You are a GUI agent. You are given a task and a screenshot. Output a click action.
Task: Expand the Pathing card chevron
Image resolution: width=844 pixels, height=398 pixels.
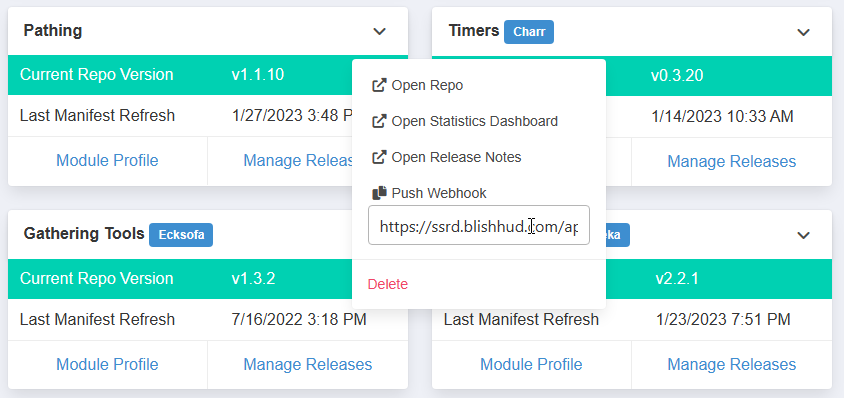tap(379, 31)
